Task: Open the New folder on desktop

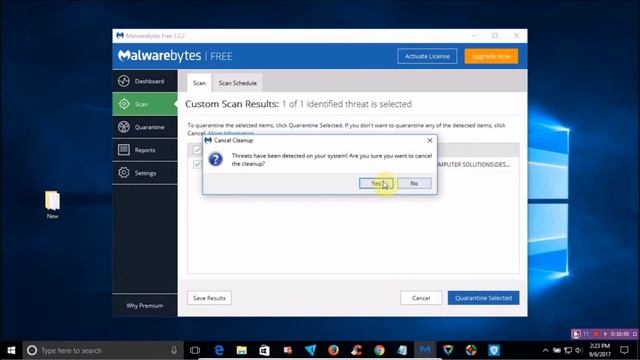Action: pyautogui.click(x=52, y=205)
